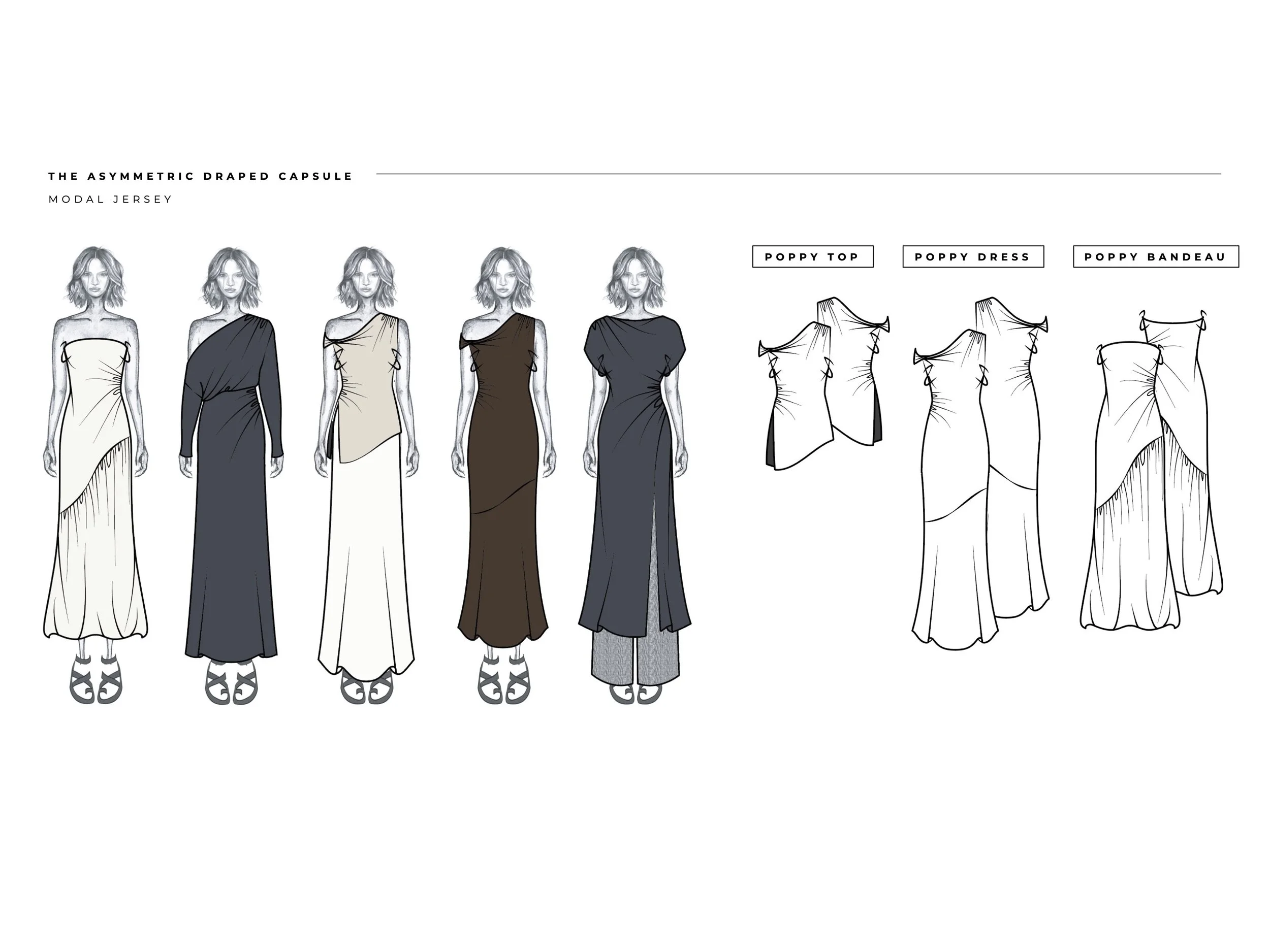Click the Poppy Top label box
This screenshot has width=1270, height=952.
[812, 256]
